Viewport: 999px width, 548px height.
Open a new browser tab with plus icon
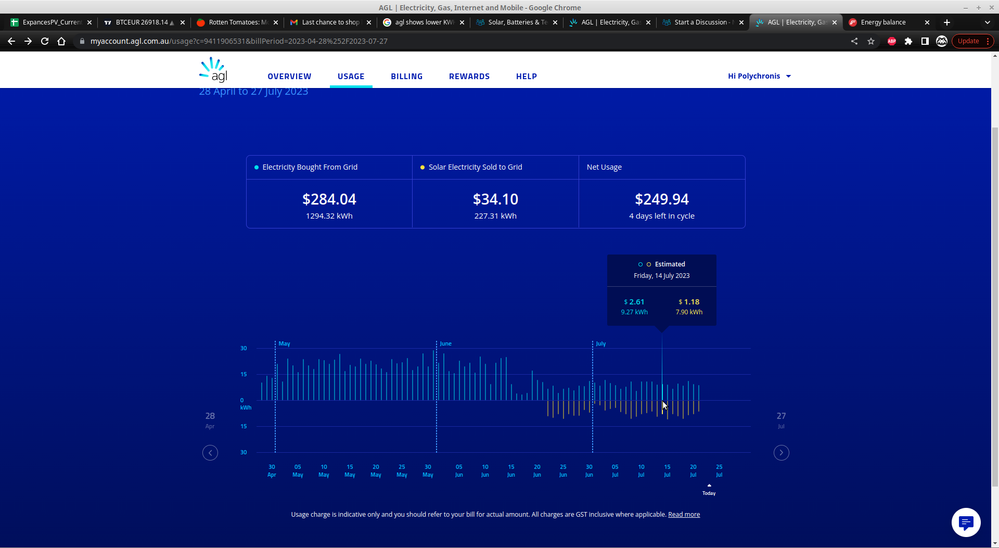(947, 22)
